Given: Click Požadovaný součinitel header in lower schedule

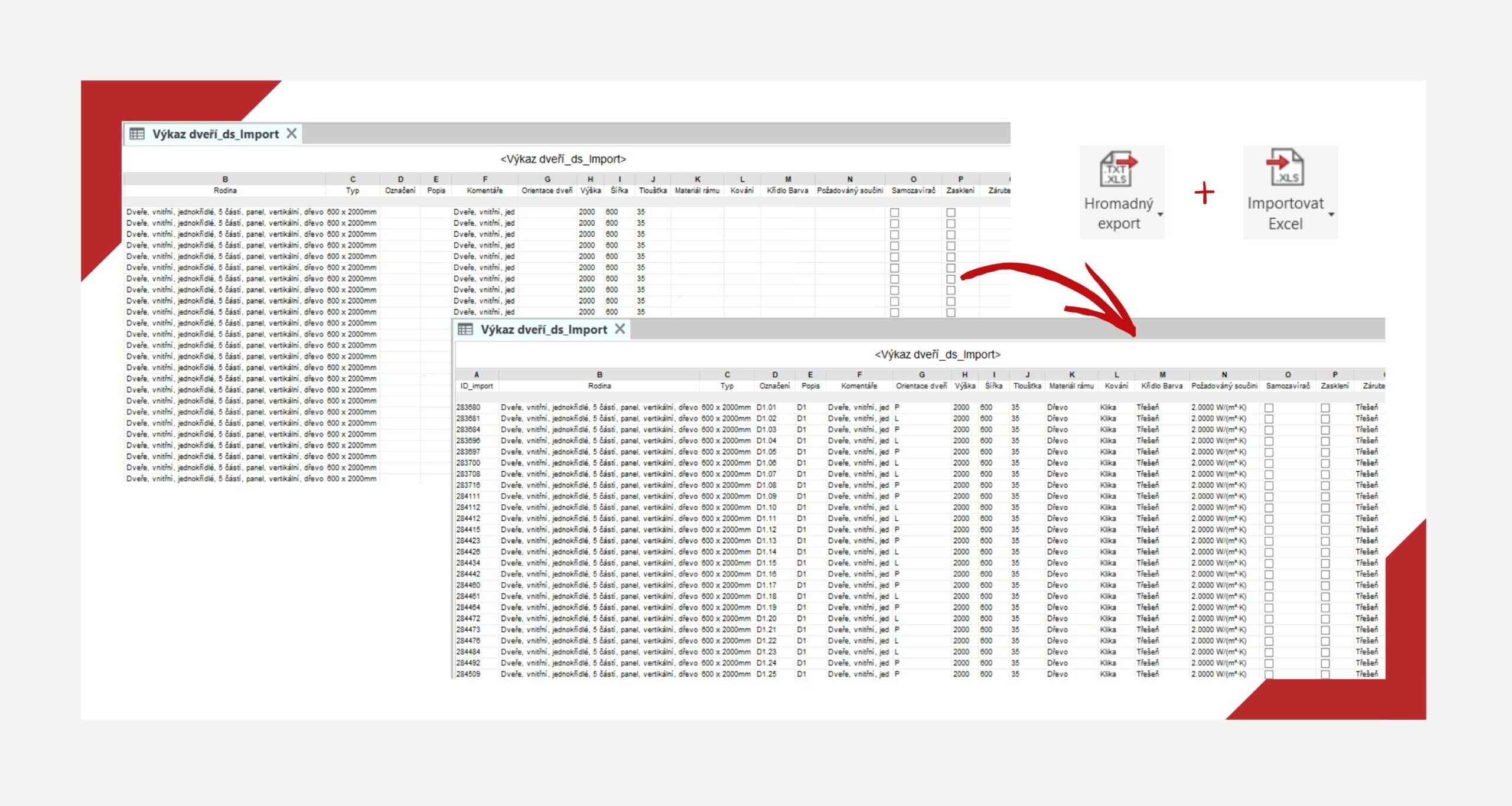Looking at the screenshot, I should coord(1224,386).
